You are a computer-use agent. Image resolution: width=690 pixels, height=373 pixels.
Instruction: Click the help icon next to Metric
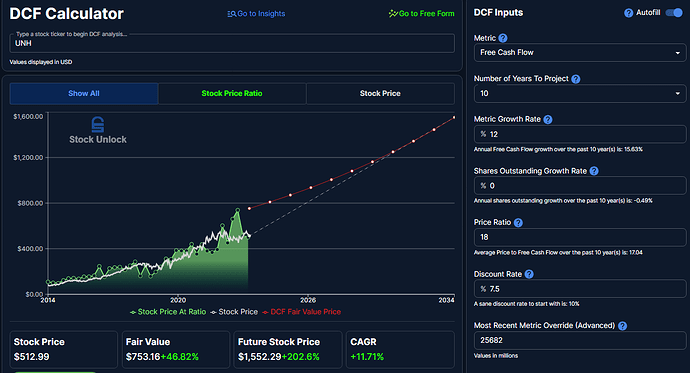[503, 38]
